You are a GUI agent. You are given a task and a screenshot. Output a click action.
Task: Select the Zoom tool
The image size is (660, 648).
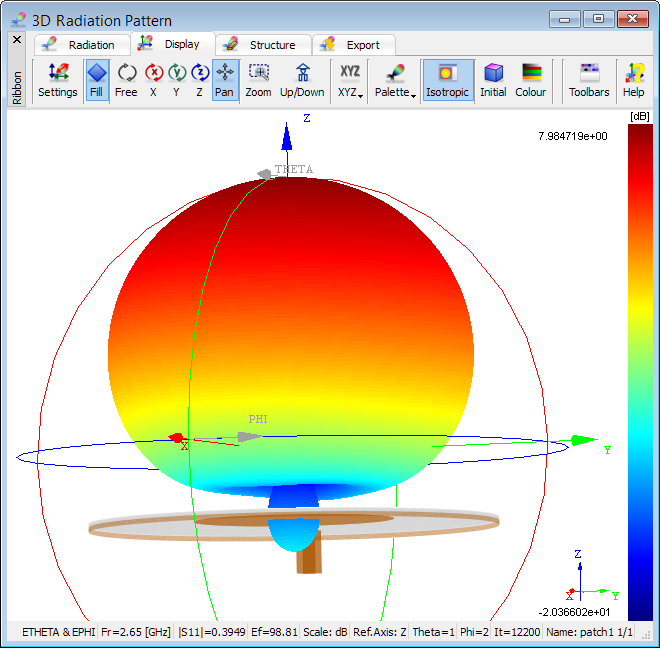258,80
